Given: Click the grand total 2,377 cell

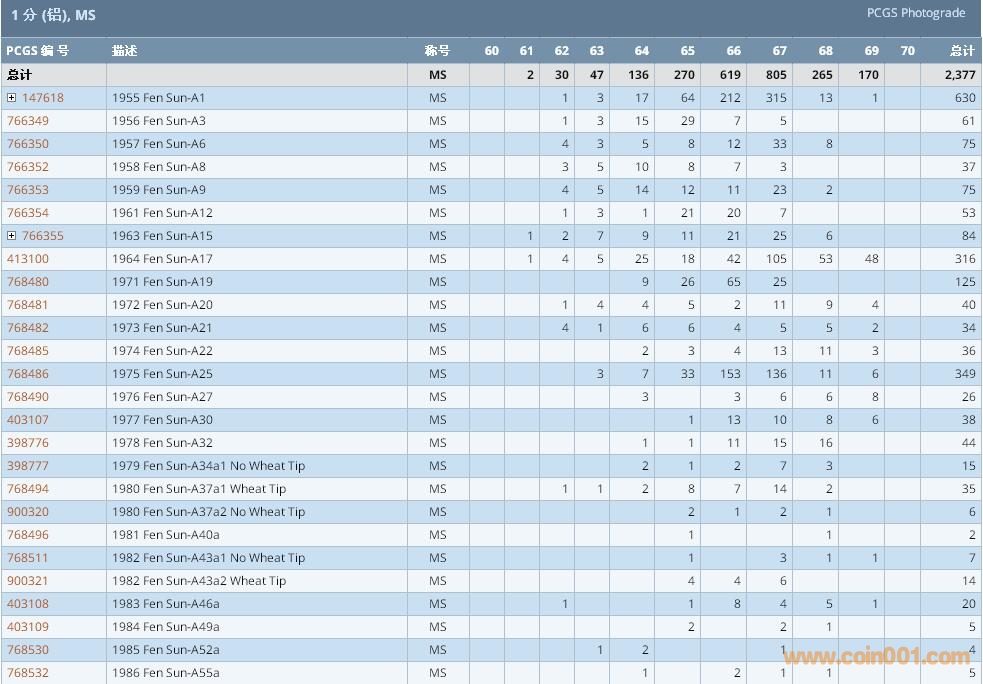Looking at the screenshot, I should (x=959, y=75).
